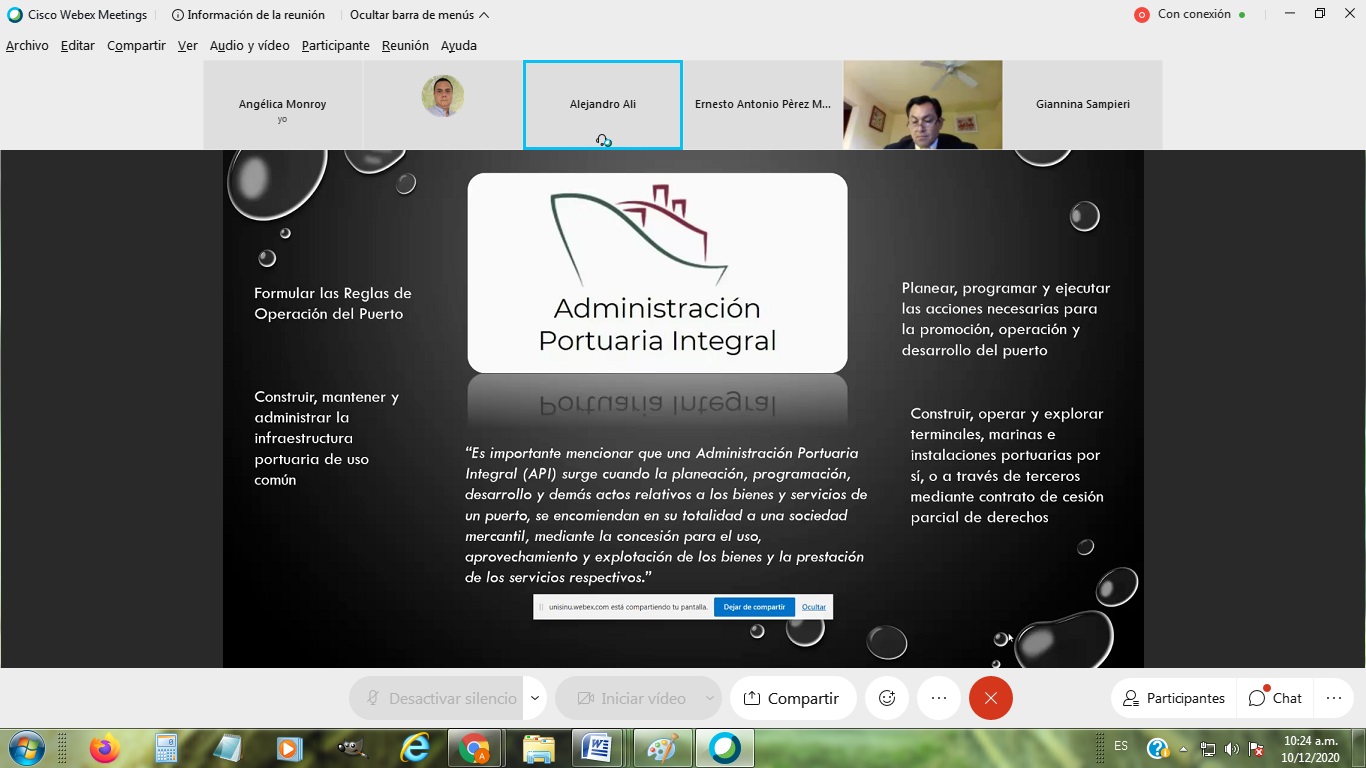Show hidden tray icons arrow
1366x768 pixels.
pyautogui.click(x=1184, y=748)
